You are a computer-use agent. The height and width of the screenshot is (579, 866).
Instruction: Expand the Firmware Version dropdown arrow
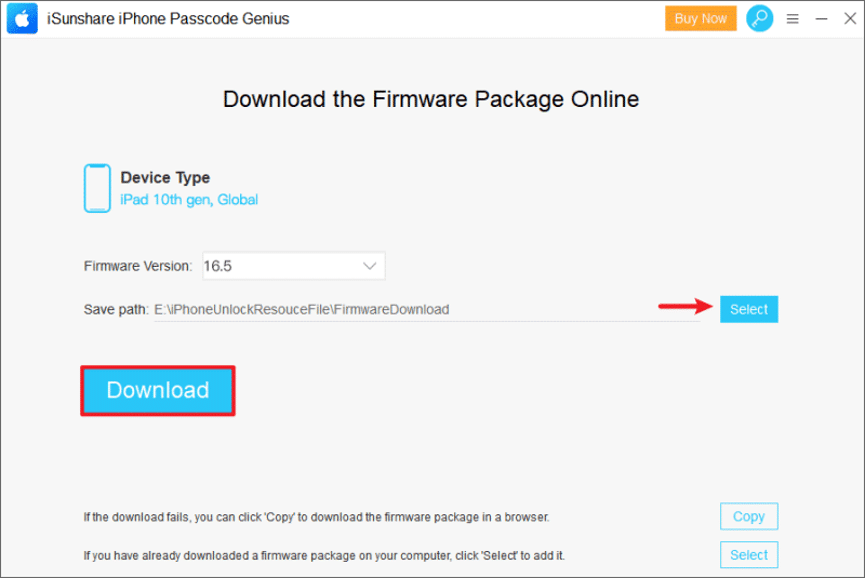[369, 266]
